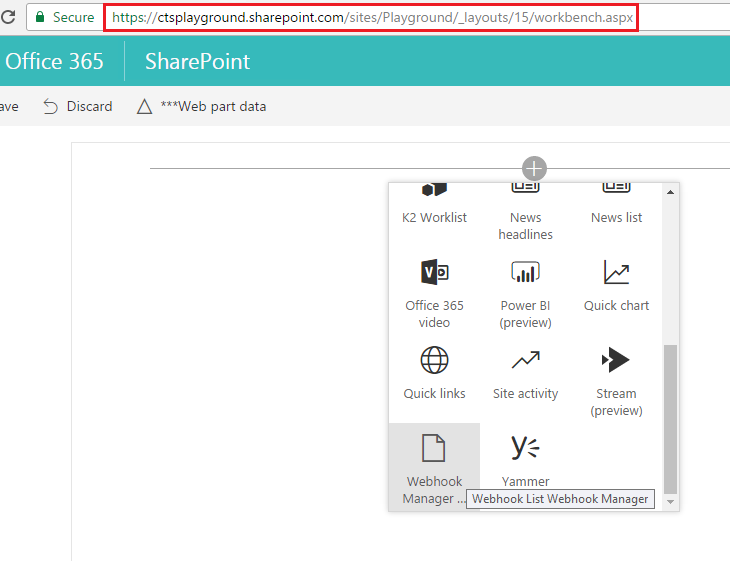Add the Quick links globe icon
This screenshot has height=561, width=730.
(x=434, y=360)
